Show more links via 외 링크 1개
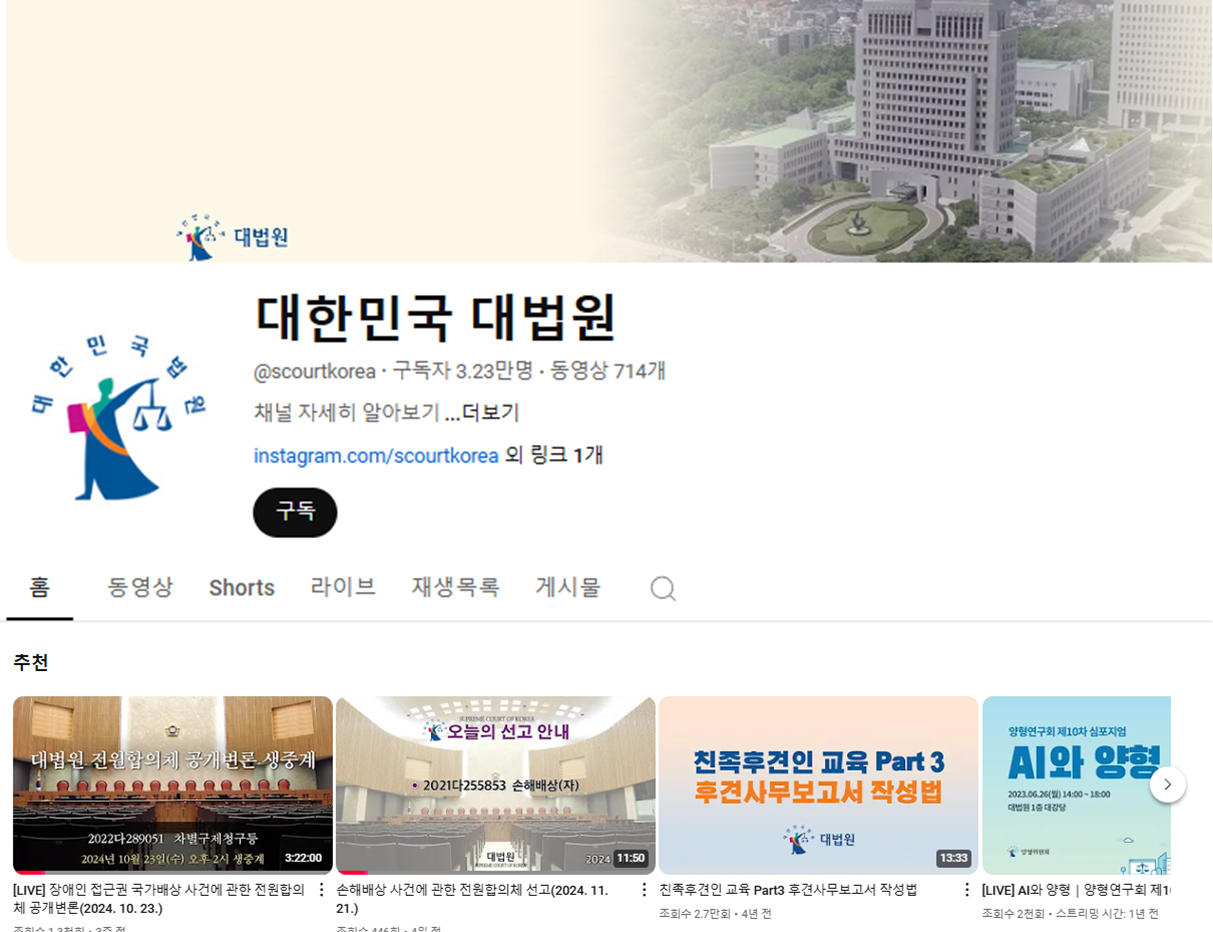The image size is (1213, 932). [x=554, y=456]
